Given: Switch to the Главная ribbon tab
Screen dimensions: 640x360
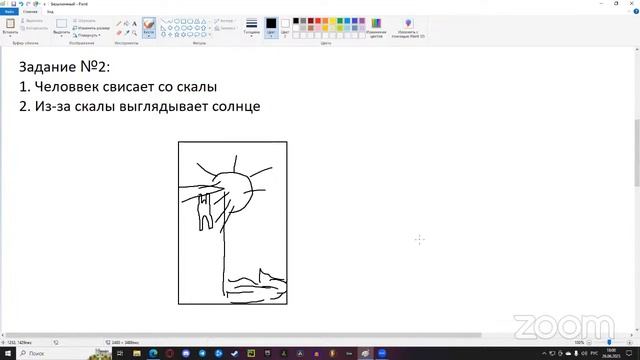Looking at the screenshot, I should 30,11.
